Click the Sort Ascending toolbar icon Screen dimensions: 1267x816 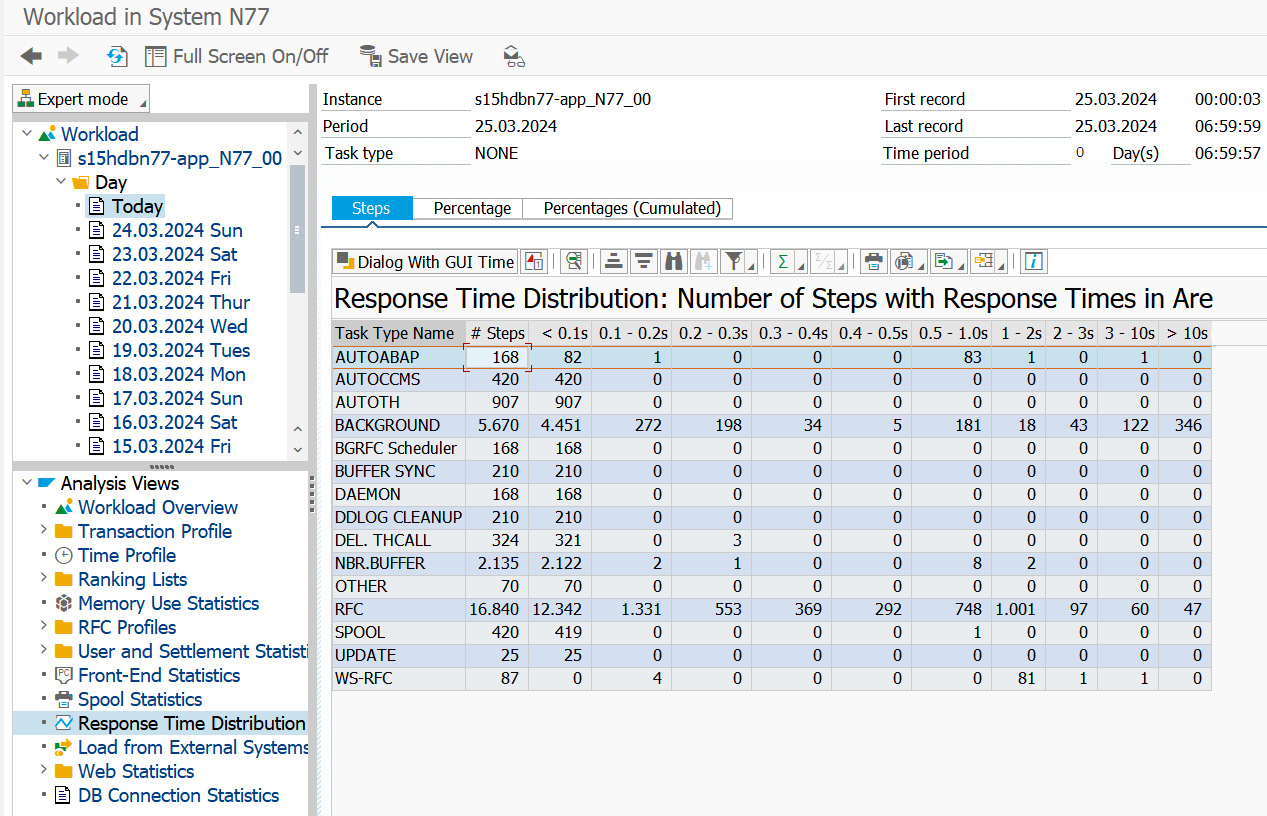tap(614, 262)
